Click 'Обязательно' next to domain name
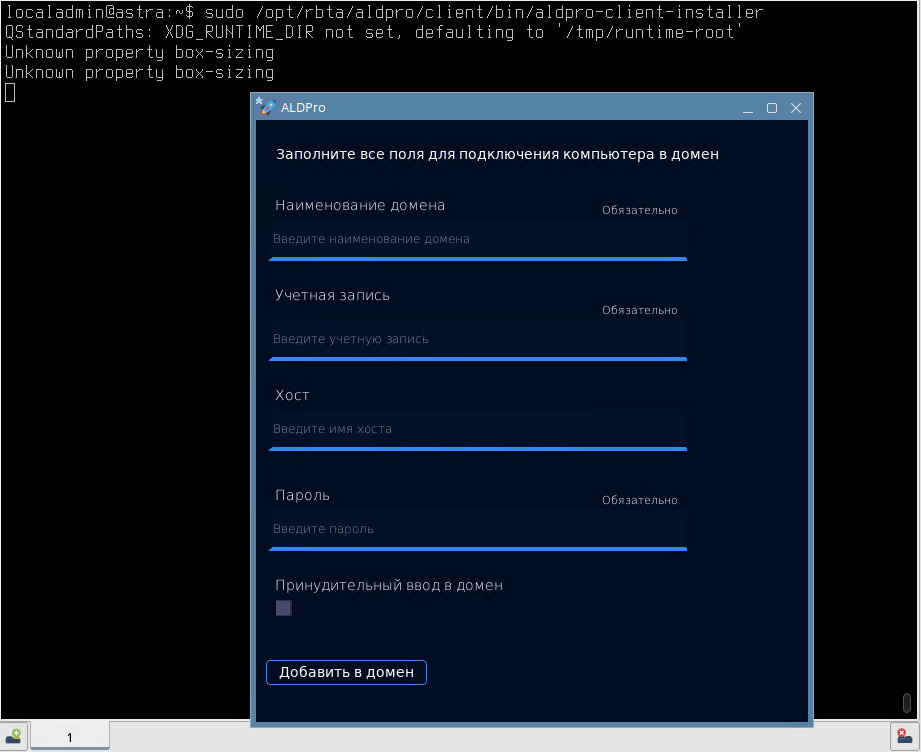Screen dimensions: 921x752 [x=640, y=210]
